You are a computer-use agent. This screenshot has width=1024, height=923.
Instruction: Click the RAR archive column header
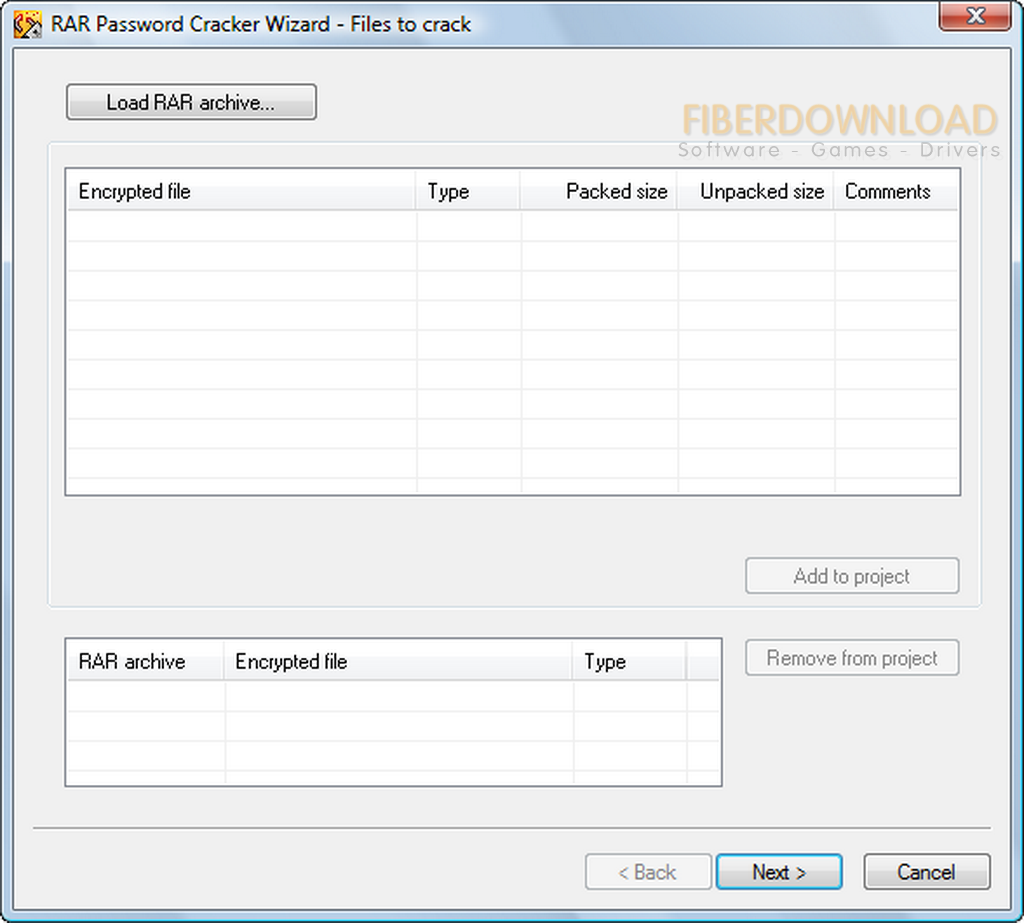(145, 662)
